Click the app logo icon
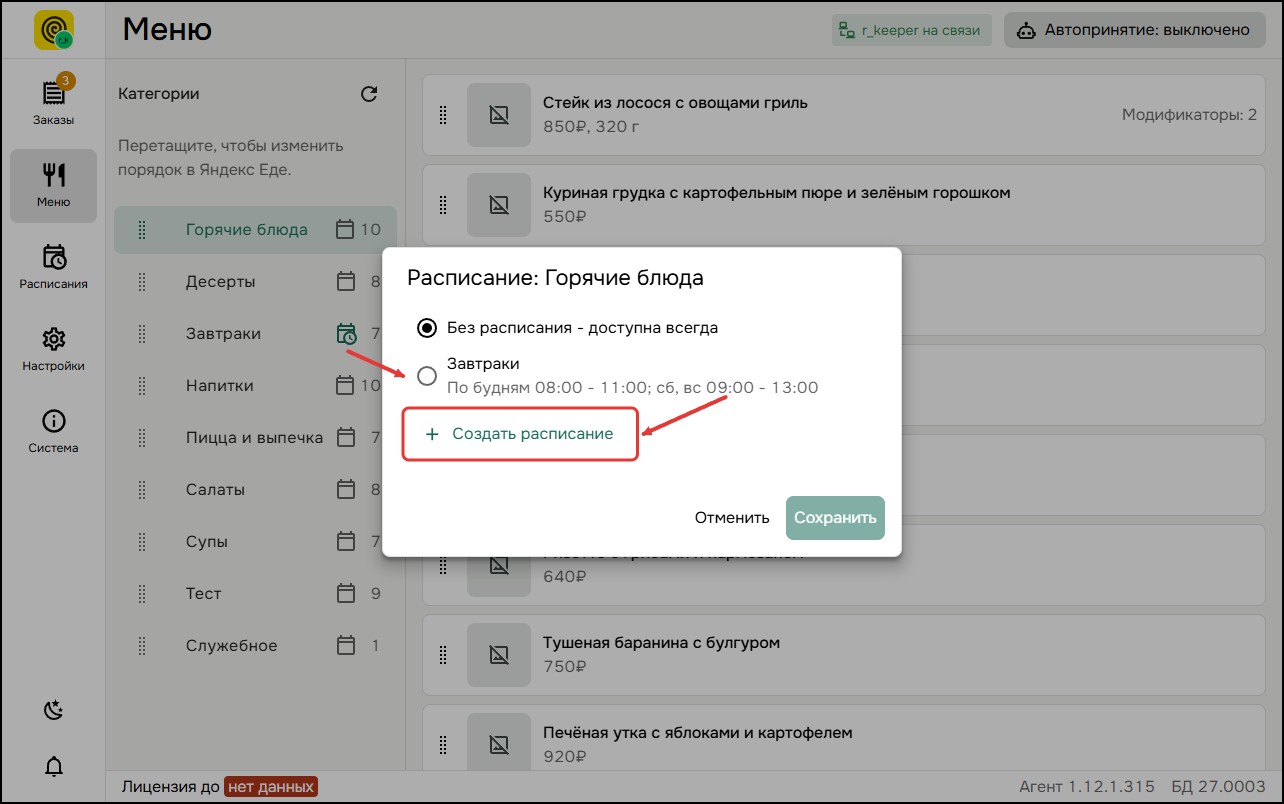 coord(53,30)
